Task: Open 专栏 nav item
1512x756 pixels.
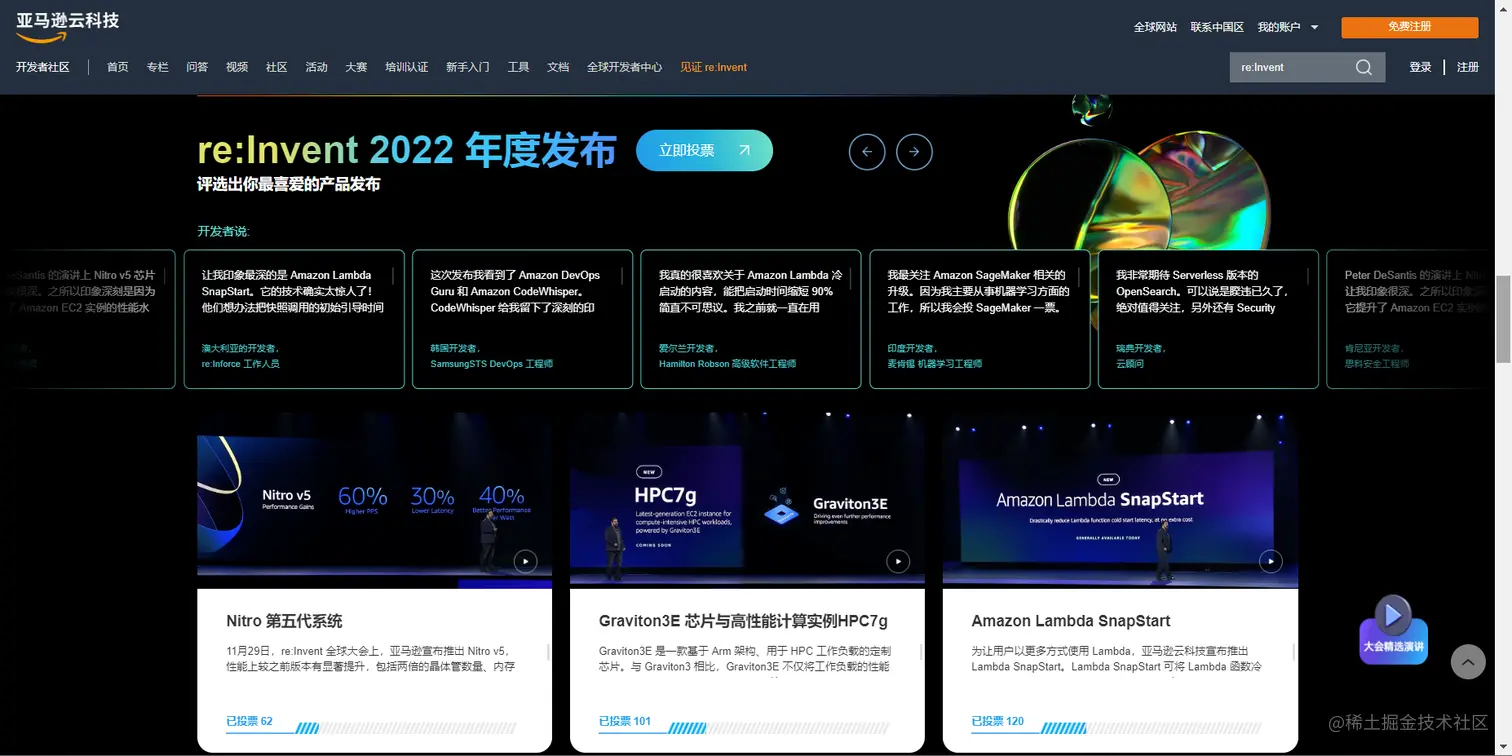Action: (x=157, y=67)
